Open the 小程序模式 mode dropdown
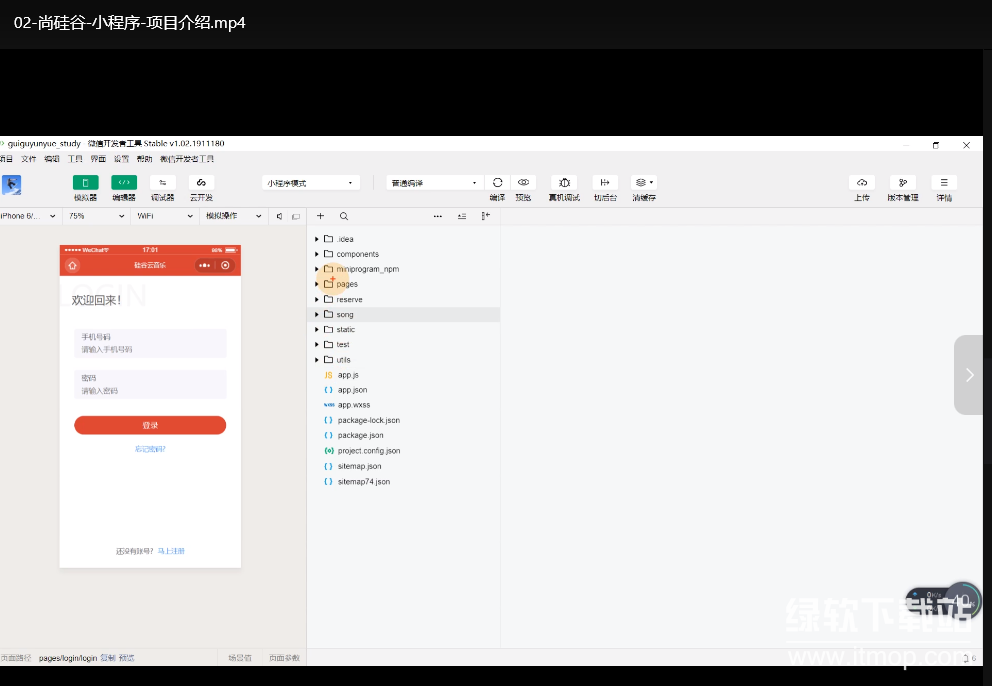 point(311,183)
